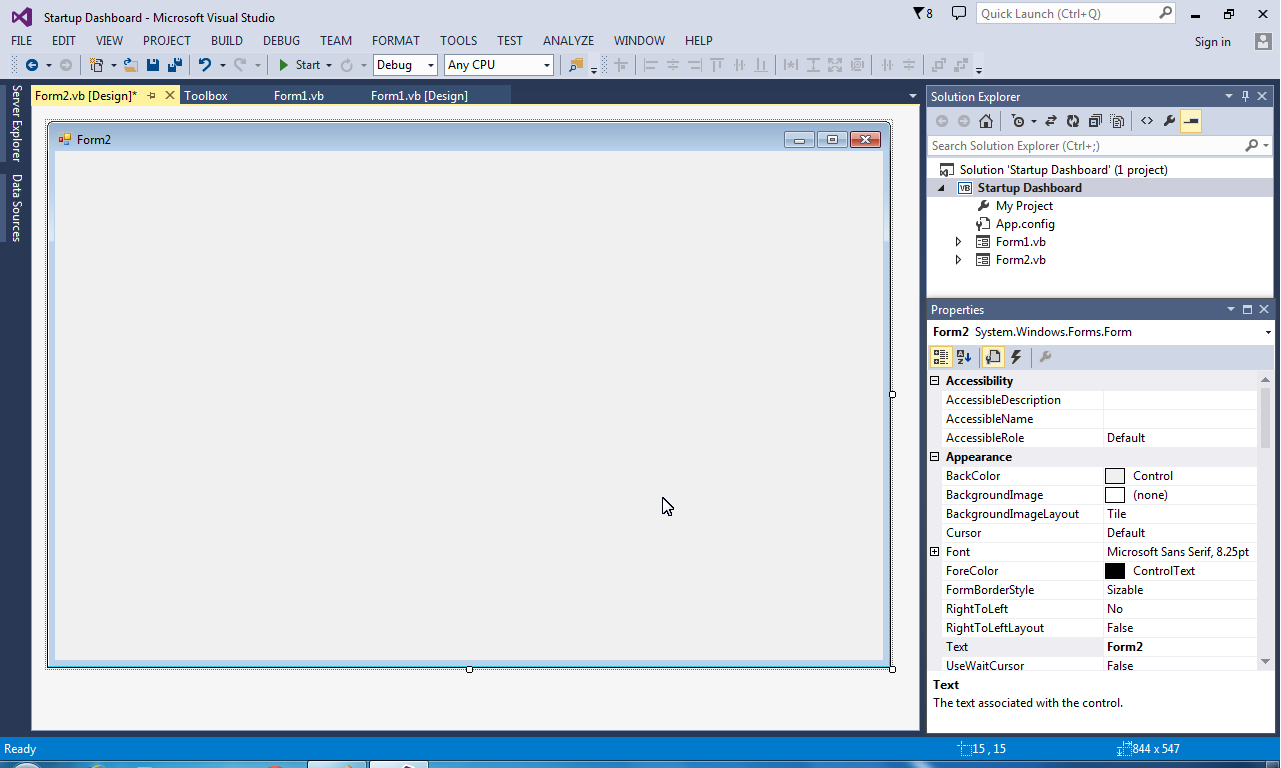Click the Text property value Form2
Screen dimensions: 1281x768
[x=1125, y=647]
